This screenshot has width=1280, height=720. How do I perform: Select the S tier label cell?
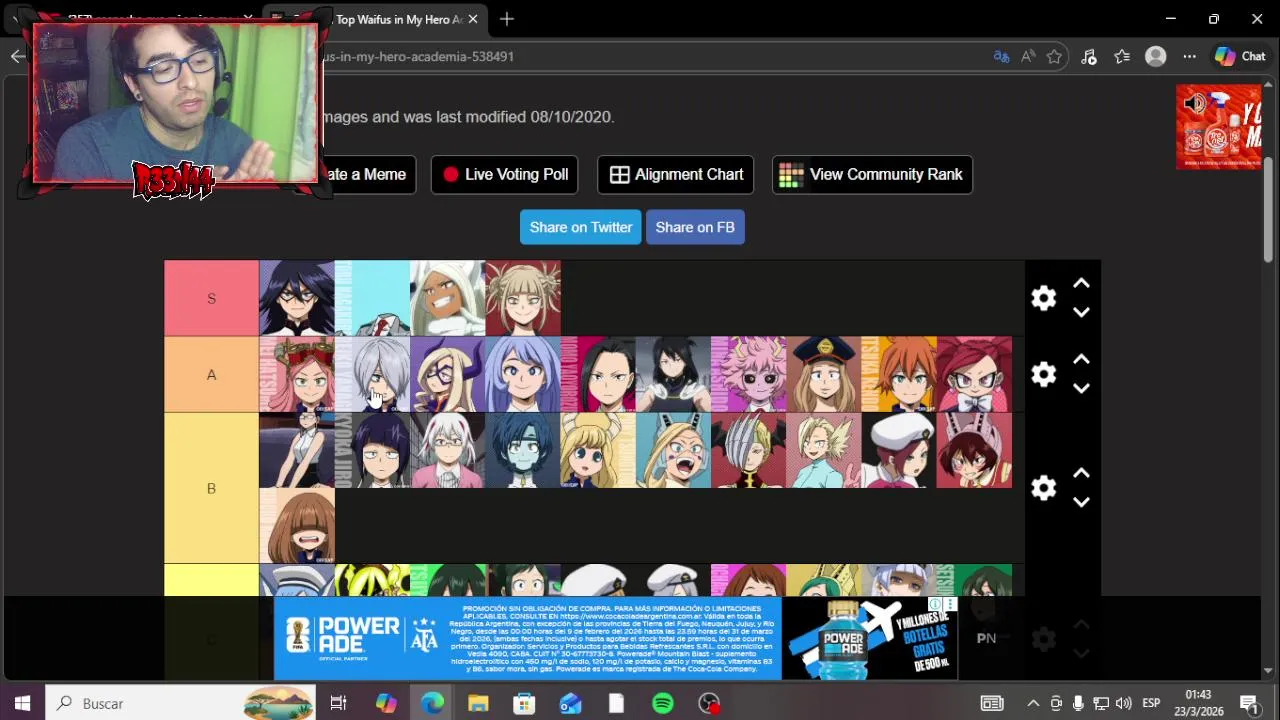tap(211, 298)
